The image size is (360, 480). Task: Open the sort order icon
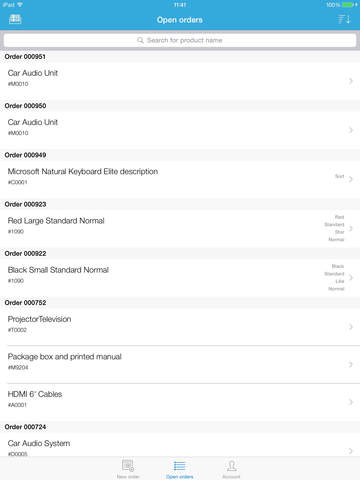(343, 19)
